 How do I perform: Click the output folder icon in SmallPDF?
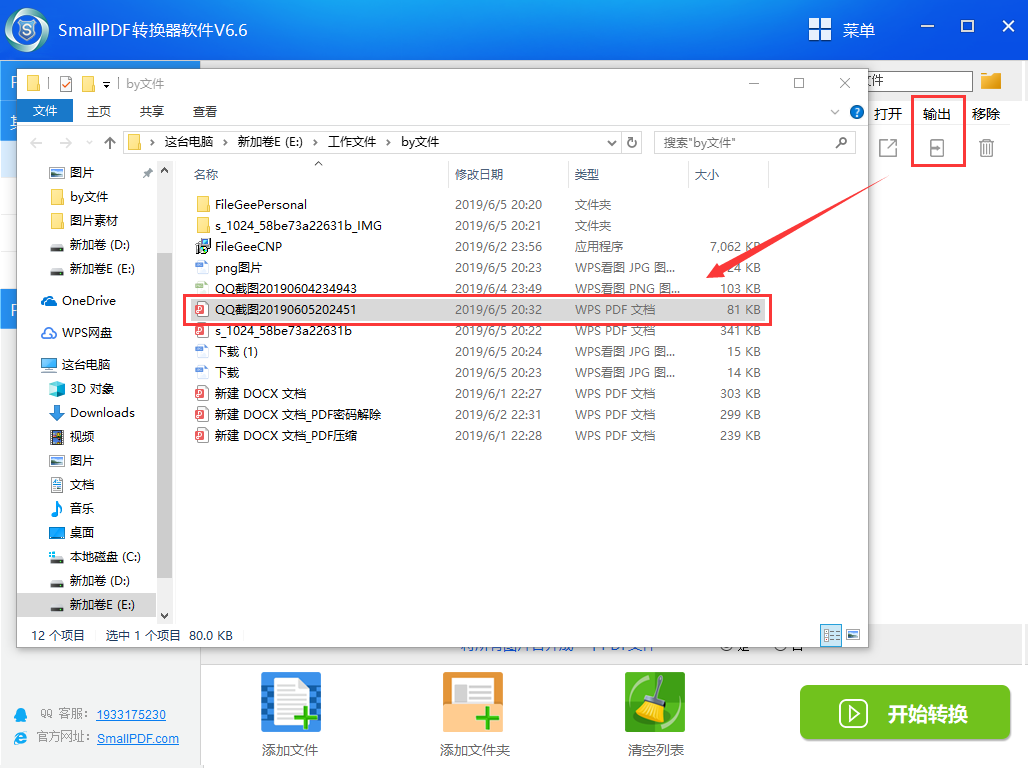pos(991,81)
